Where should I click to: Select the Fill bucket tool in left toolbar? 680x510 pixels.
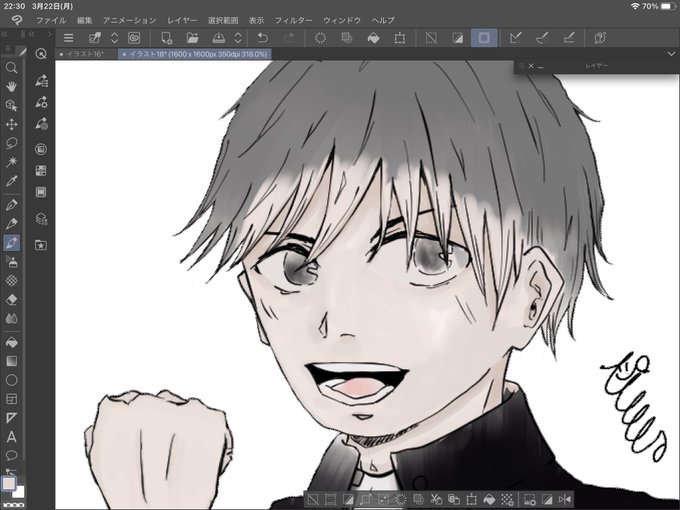click(x=12, y=342)
